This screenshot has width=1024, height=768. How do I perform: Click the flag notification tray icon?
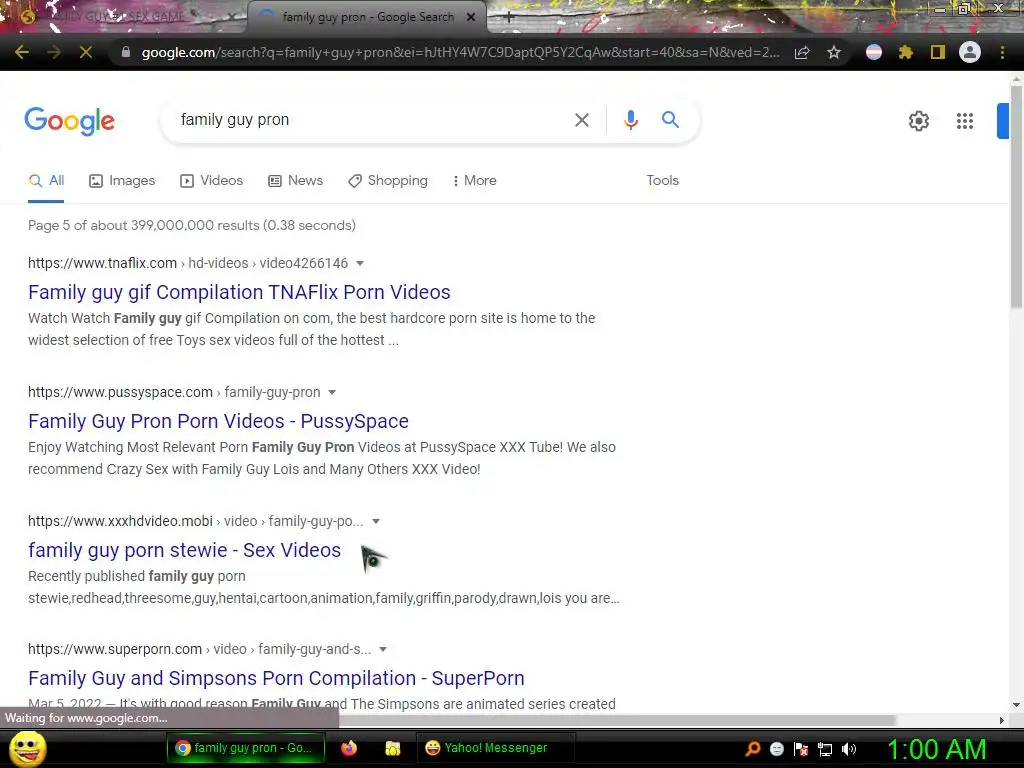point(801,749)
